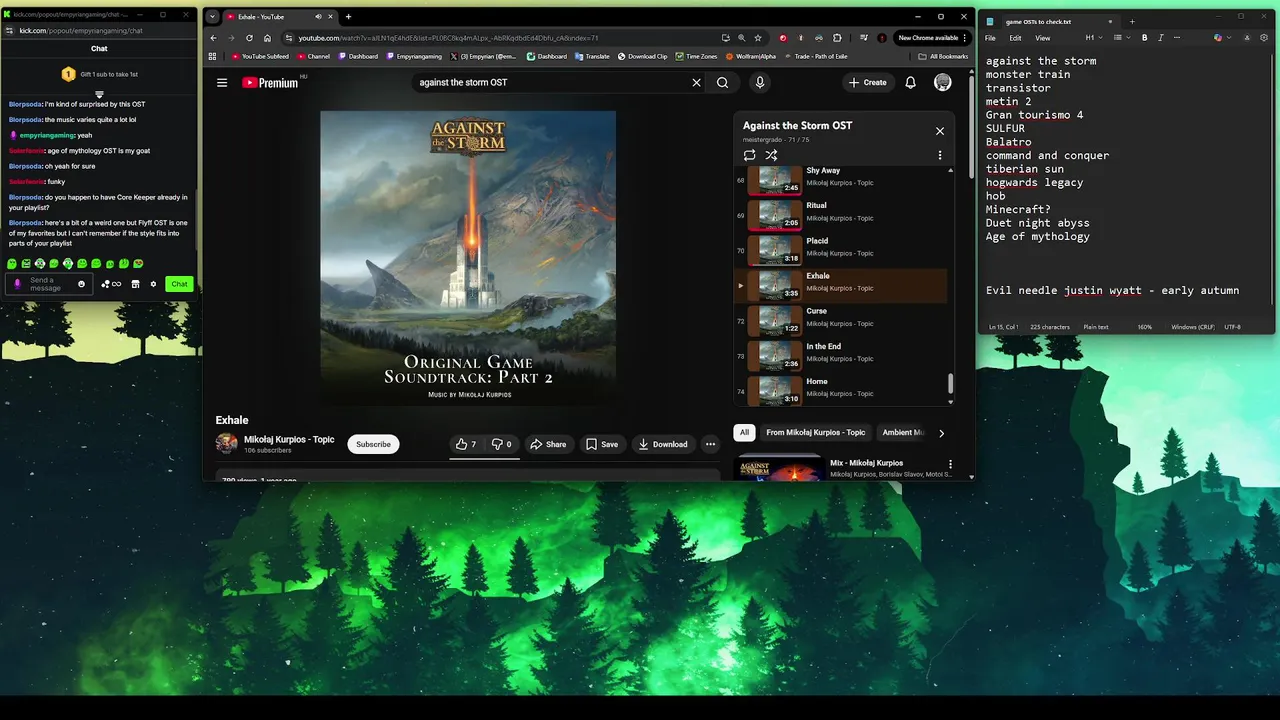Click New Chrome available update button

[x=929, y=38]
